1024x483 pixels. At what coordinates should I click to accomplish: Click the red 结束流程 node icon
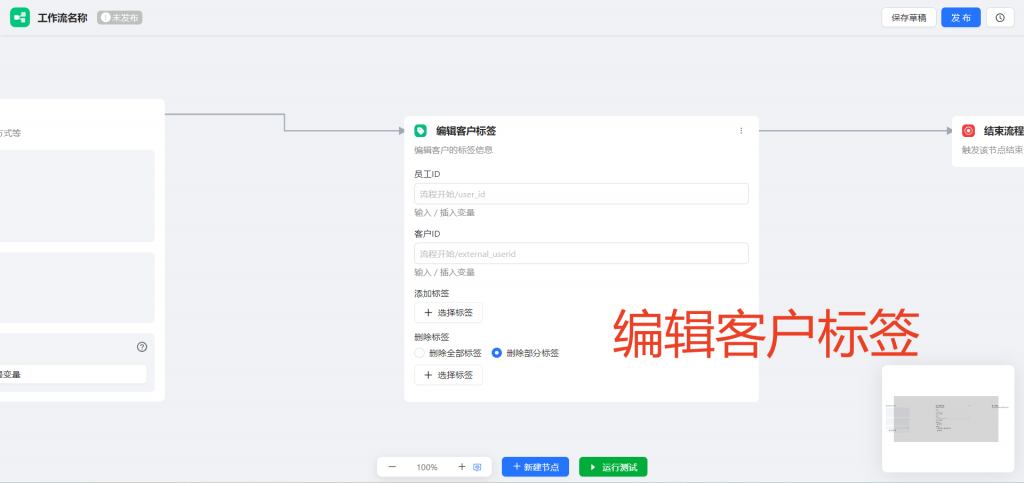pos(968,131)
